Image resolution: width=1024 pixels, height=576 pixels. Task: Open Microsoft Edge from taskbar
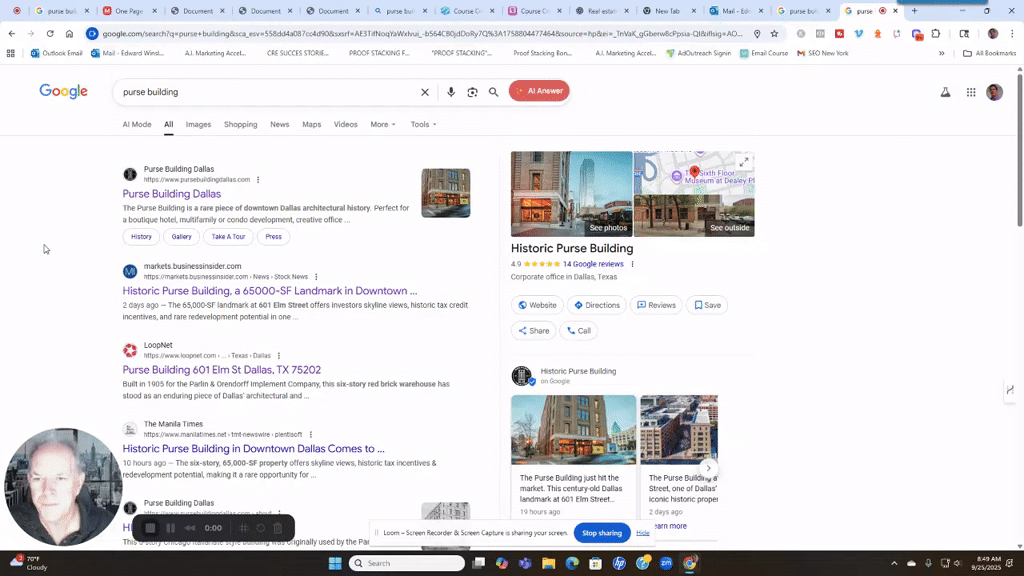click(572, 563)
